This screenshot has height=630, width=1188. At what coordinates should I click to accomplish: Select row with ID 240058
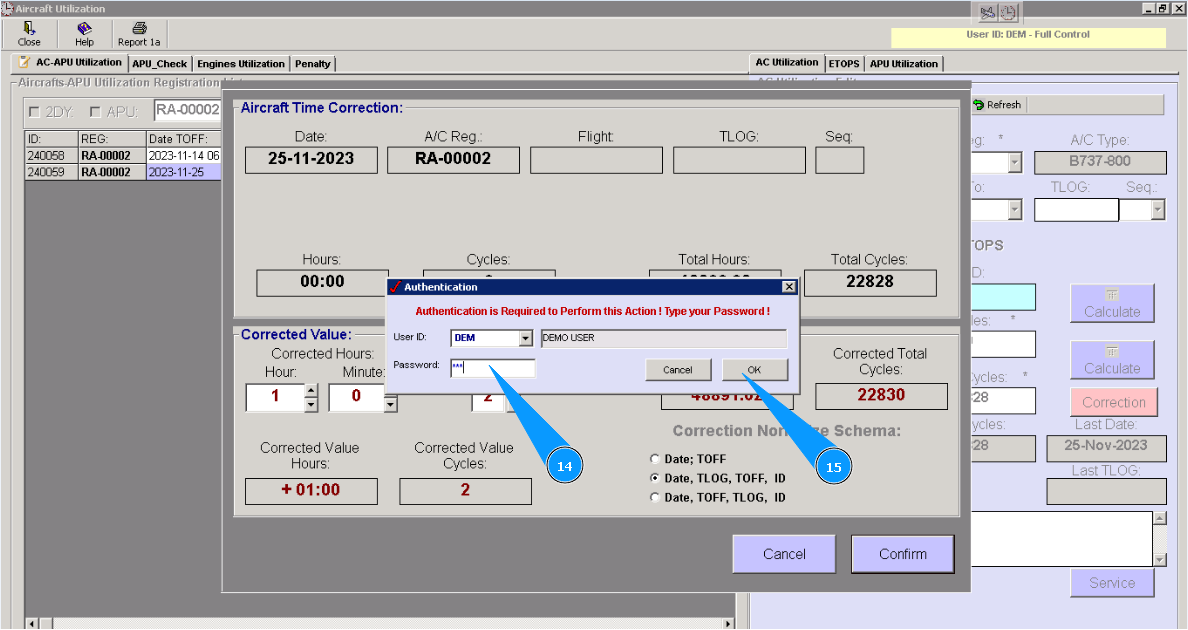(123, 155)
